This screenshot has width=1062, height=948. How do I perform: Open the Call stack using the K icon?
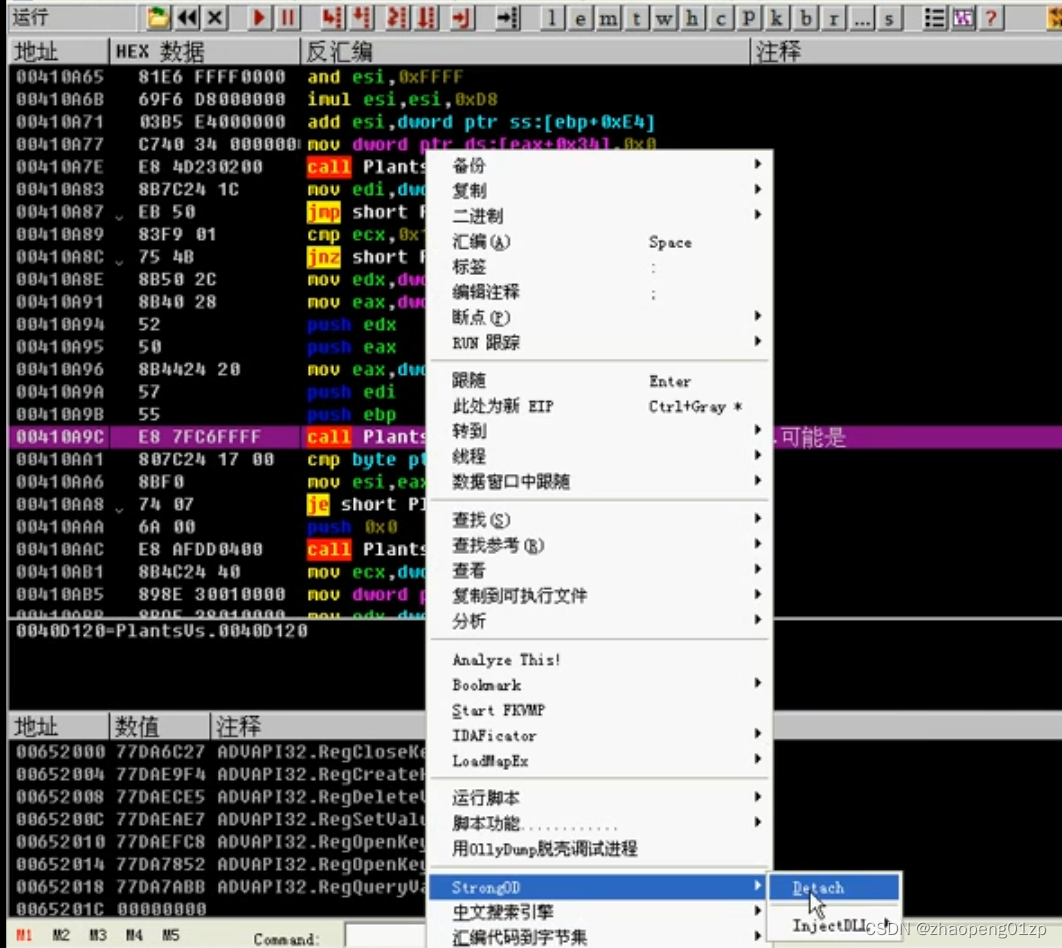pos(776,17)
